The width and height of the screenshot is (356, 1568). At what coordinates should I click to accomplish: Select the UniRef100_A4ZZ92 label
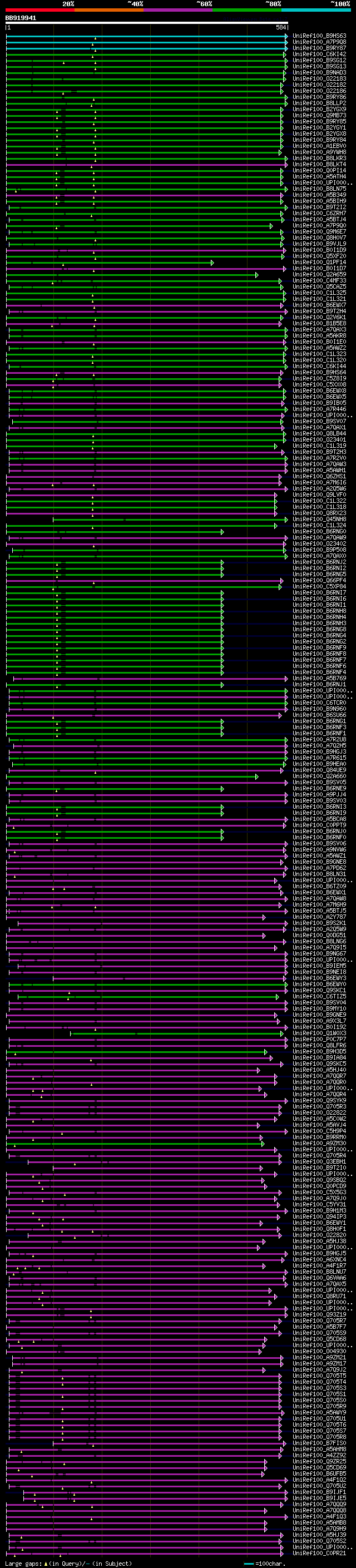coord(319,1456)
